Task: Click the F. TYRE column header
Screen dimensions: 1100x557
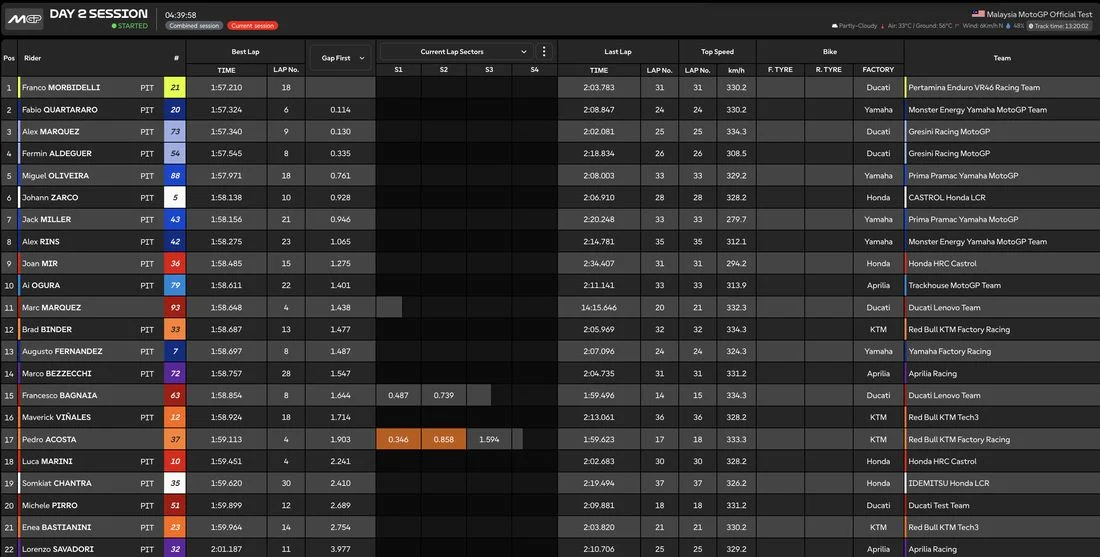Action: 780,70
